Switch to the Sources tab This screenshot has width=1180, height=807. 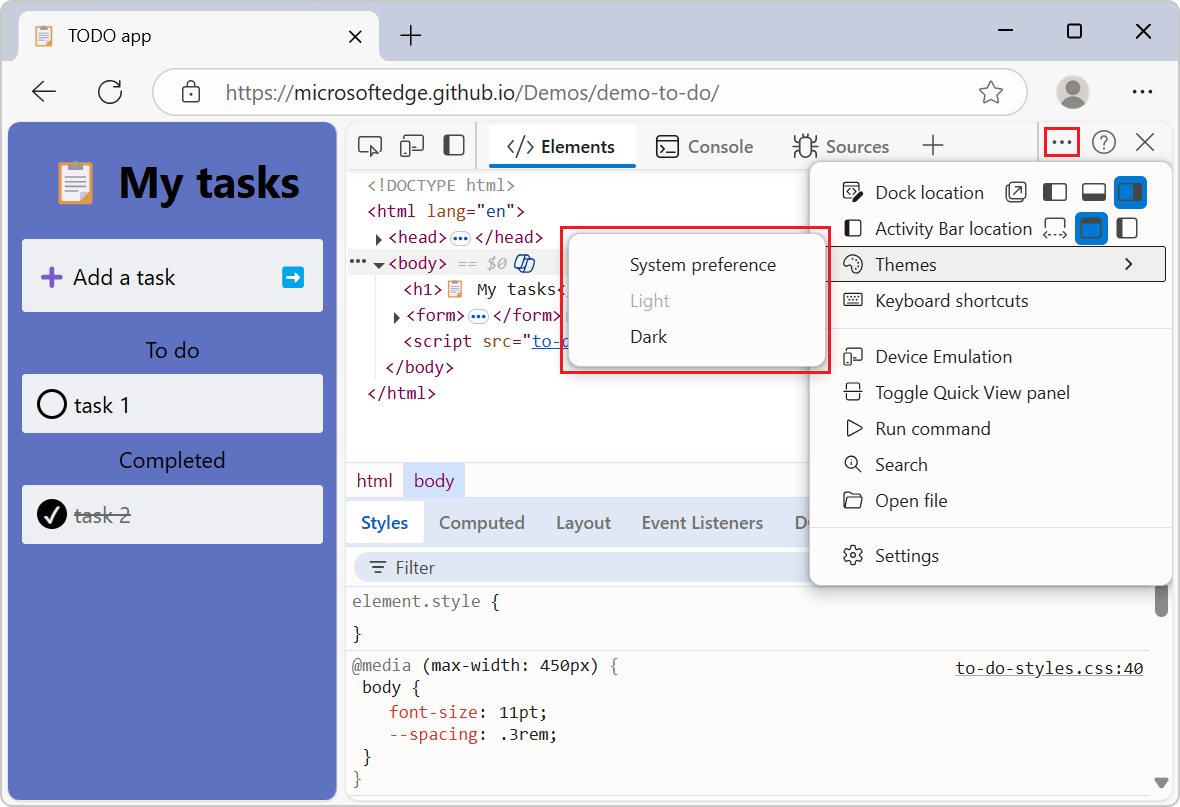[x=841, y=146]
